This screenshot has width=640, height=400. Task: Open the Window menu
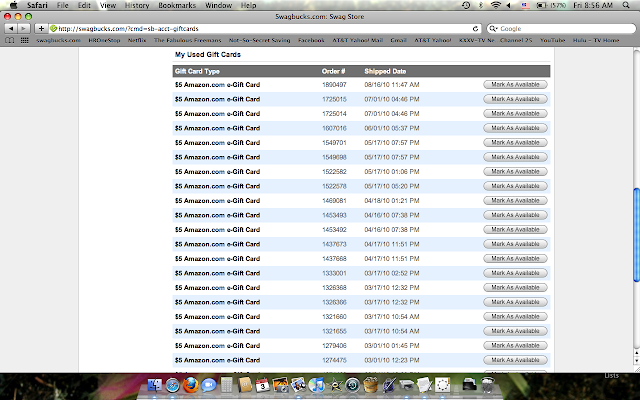pyautogui.click(x=218, y=5)
